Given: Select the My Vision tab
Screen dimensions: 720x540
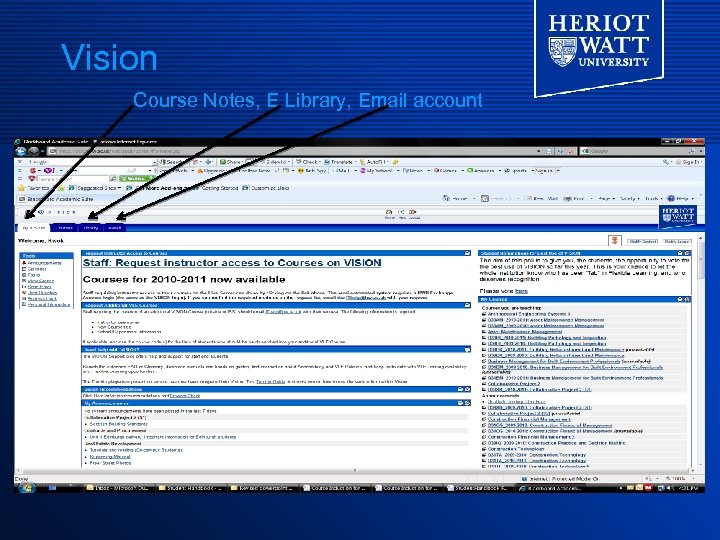Looking at the screenshot, I should (34, 228).
